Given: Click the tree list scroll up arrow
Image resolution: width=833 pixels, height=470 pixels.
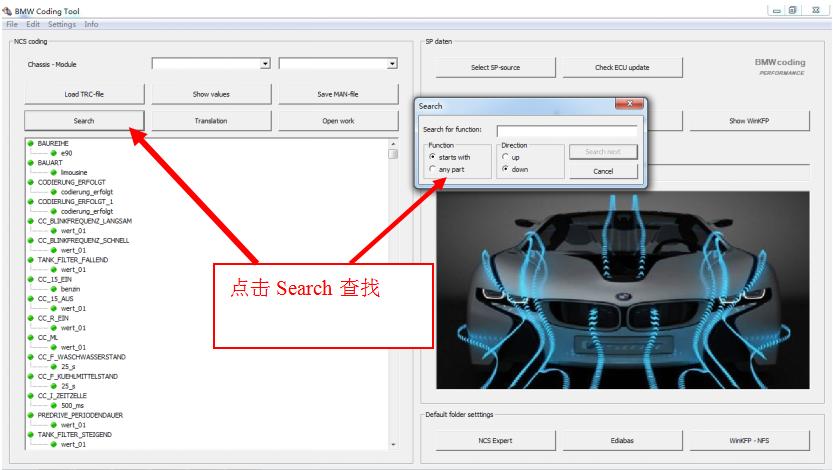Looking at the screenshot, I should (x=393, y=144).
